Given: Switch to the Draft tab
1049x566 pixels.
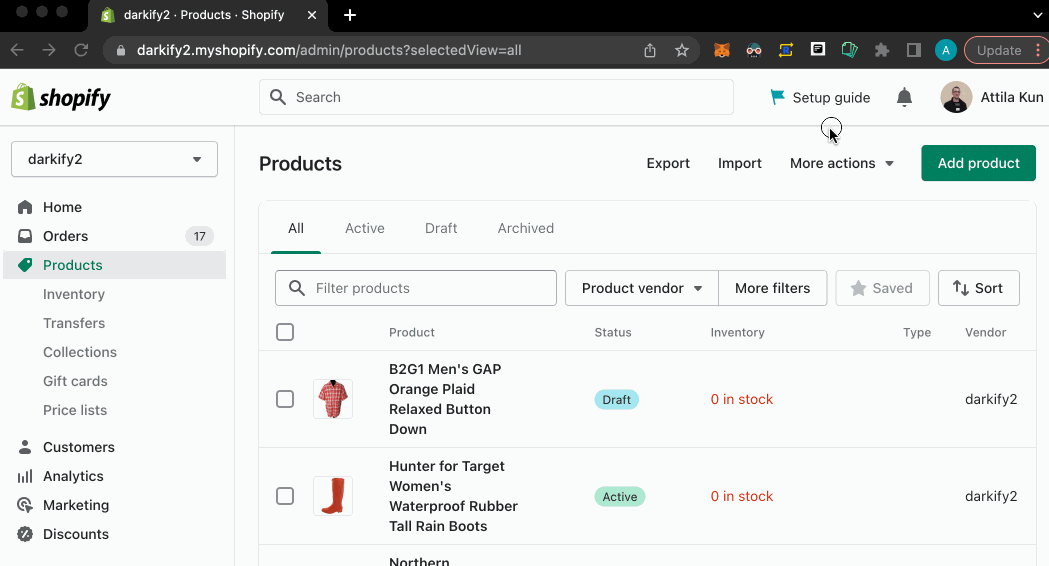Looking at the screenshot, I should [x=441, y=228].
